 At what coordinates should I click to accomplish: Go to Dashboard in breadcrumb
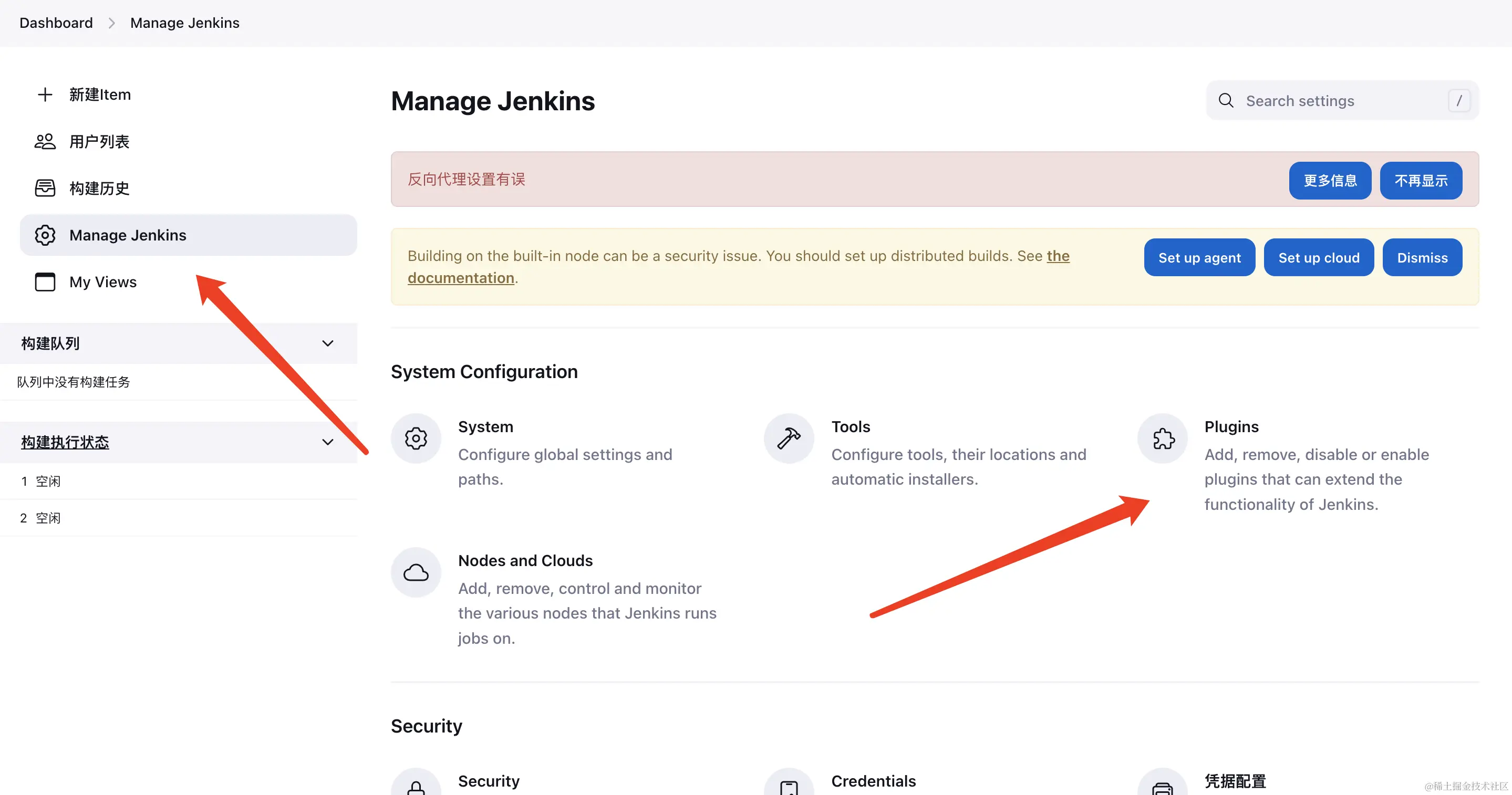click(56, 23)
